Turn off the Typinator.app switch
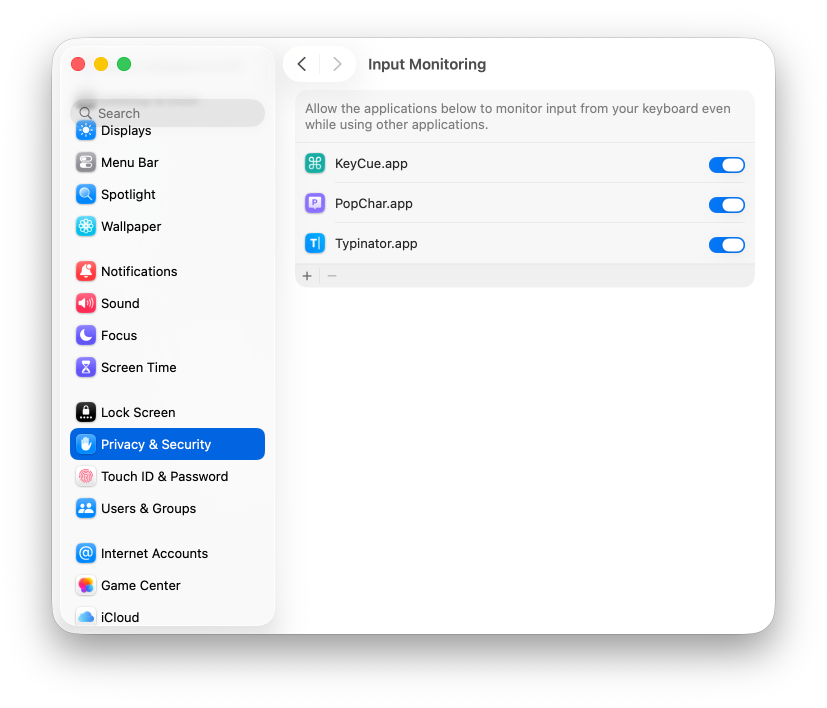 point(726,244)
